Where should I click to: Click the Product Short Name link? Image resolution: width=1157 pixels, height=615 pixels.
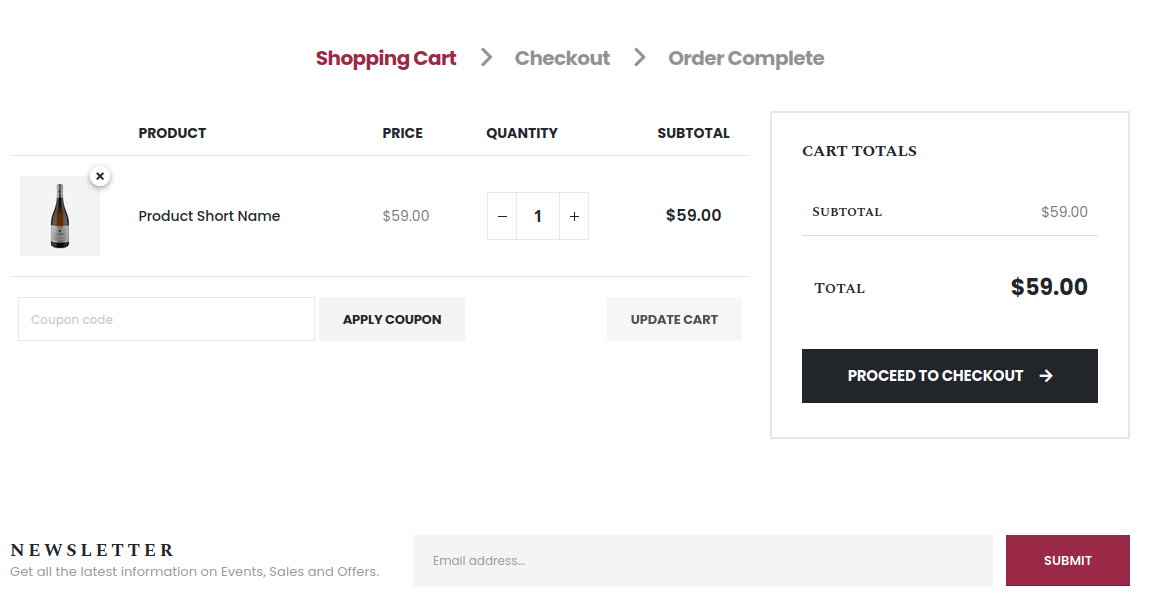coord(209,216)
